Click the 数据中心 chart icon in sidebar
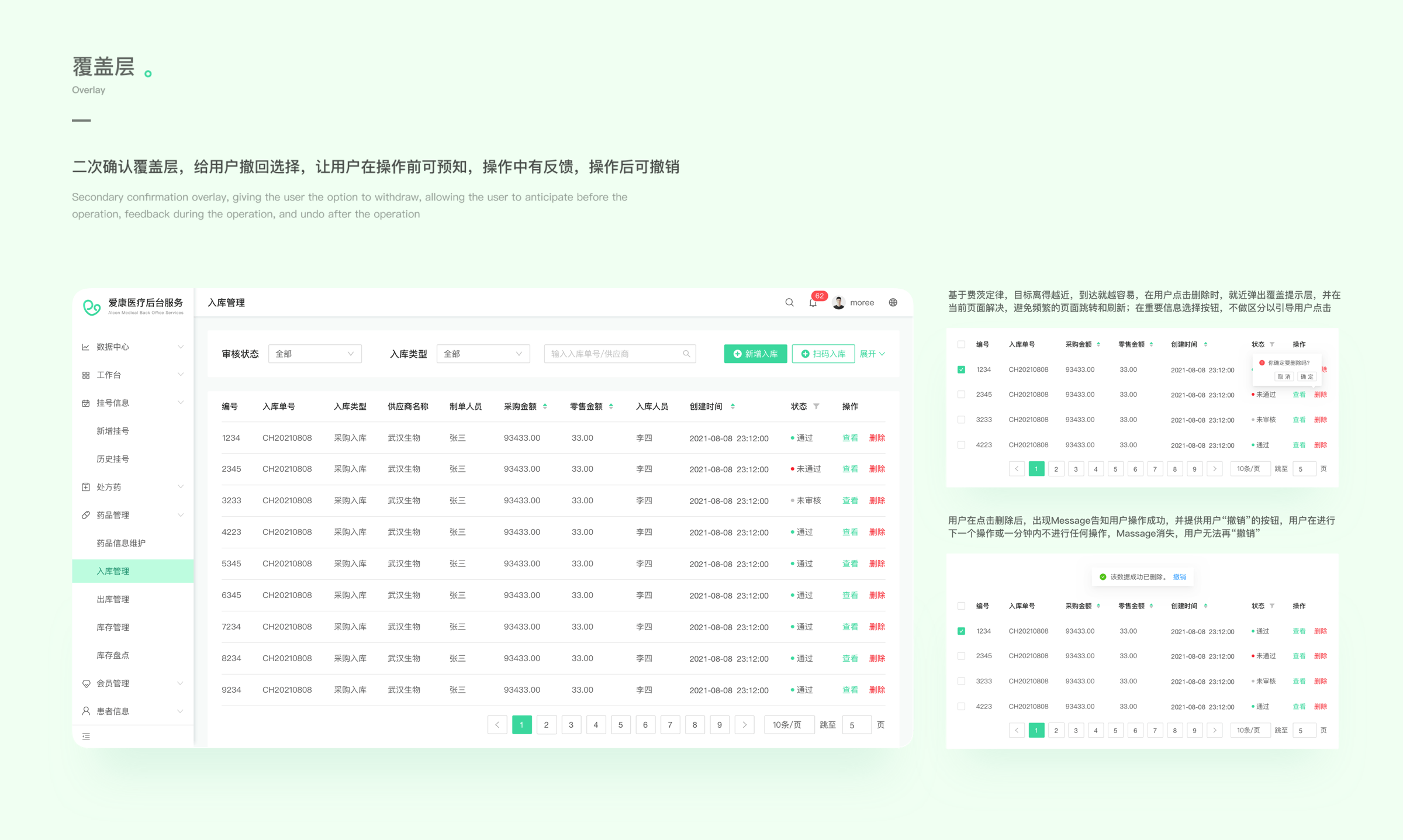This screenshot has height=840, width=1403. point(85,347)
